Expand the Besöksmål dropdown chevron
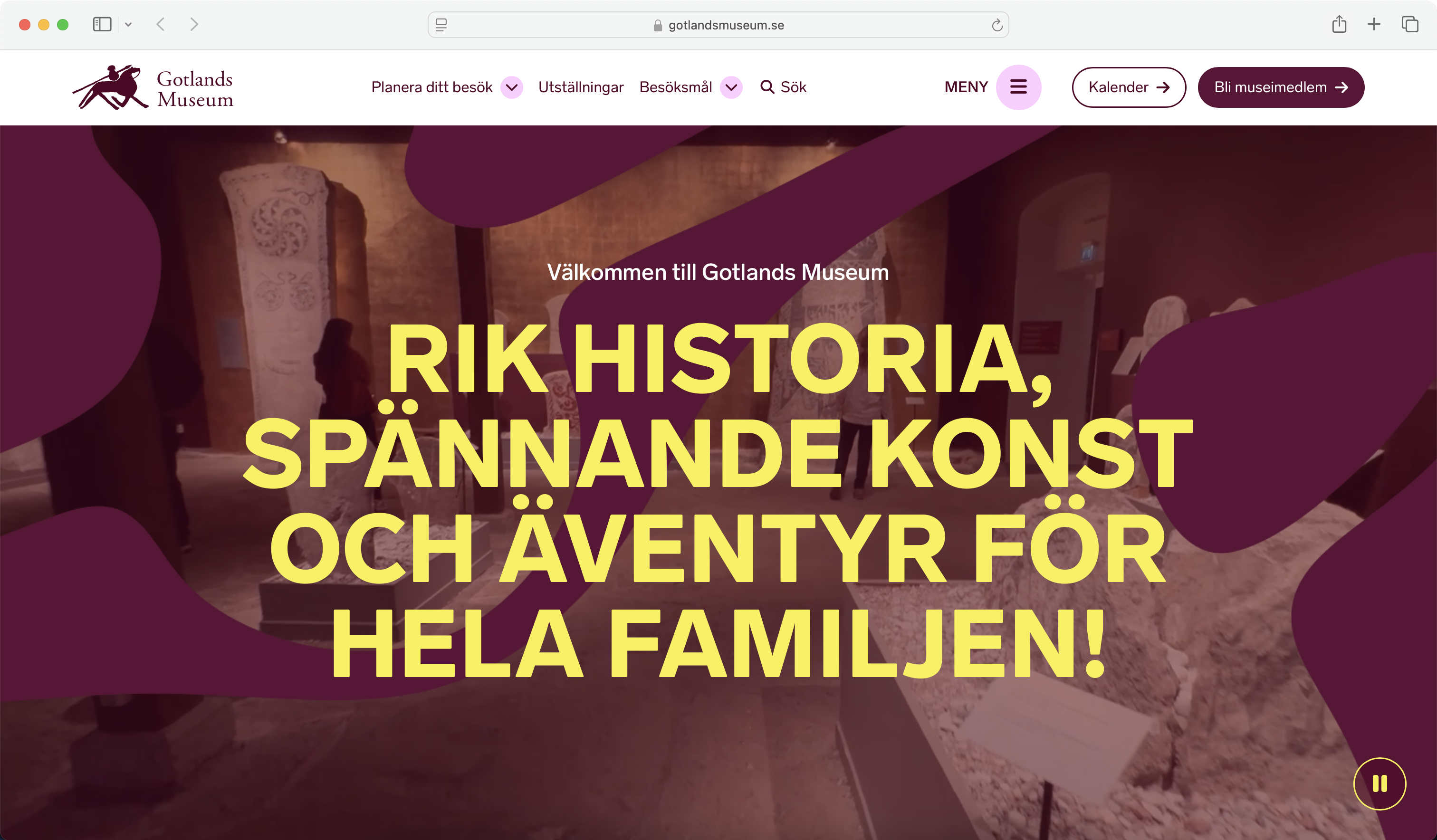 point(731,87)
